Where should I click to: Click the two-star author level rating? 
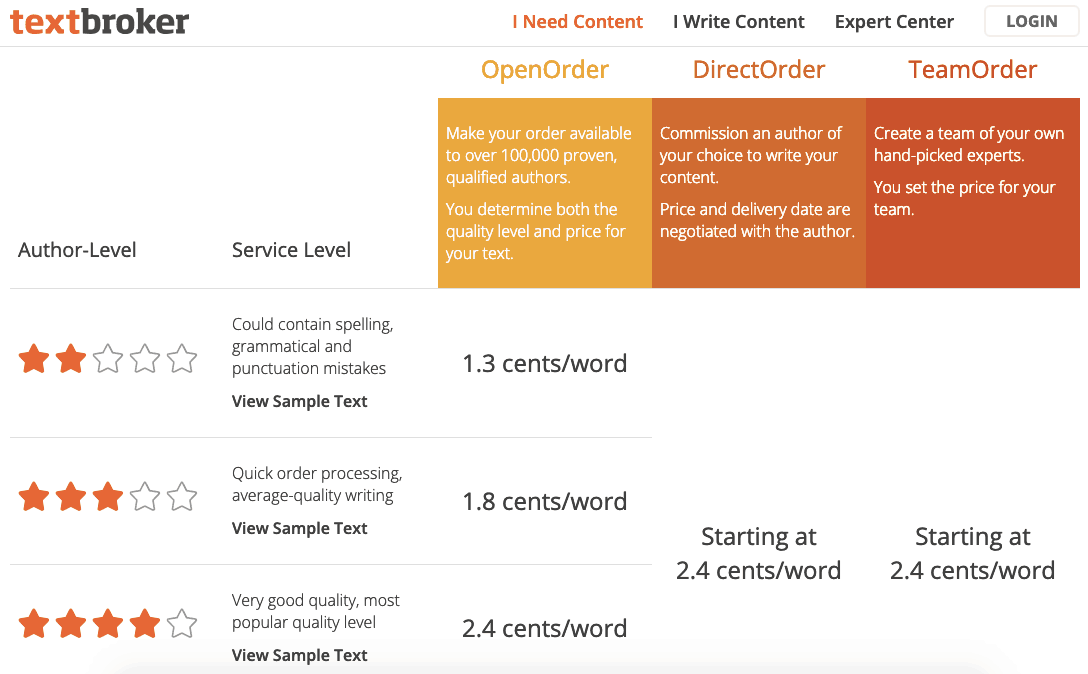pos(108,359)
